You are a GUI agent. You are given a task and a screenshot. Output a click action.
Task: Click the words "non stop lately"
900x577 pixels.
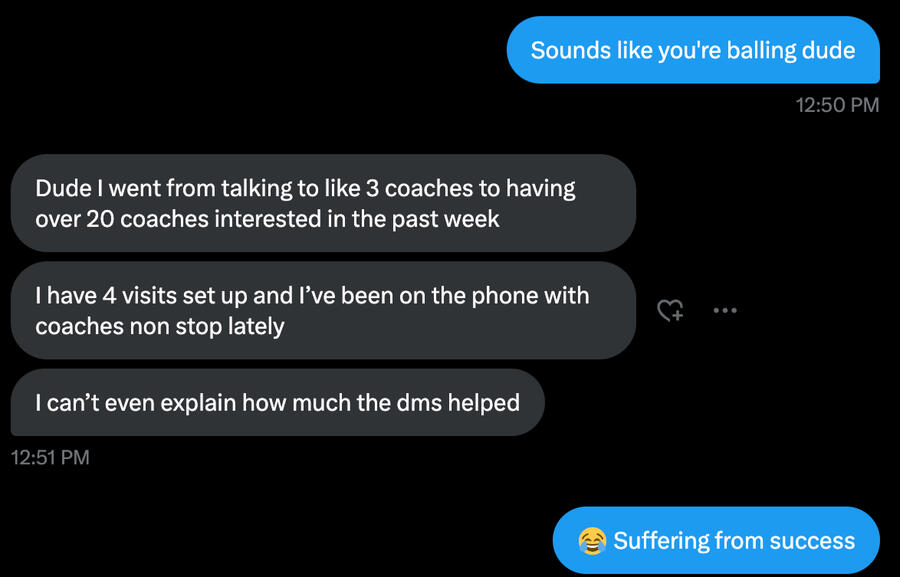click(207, 326)
